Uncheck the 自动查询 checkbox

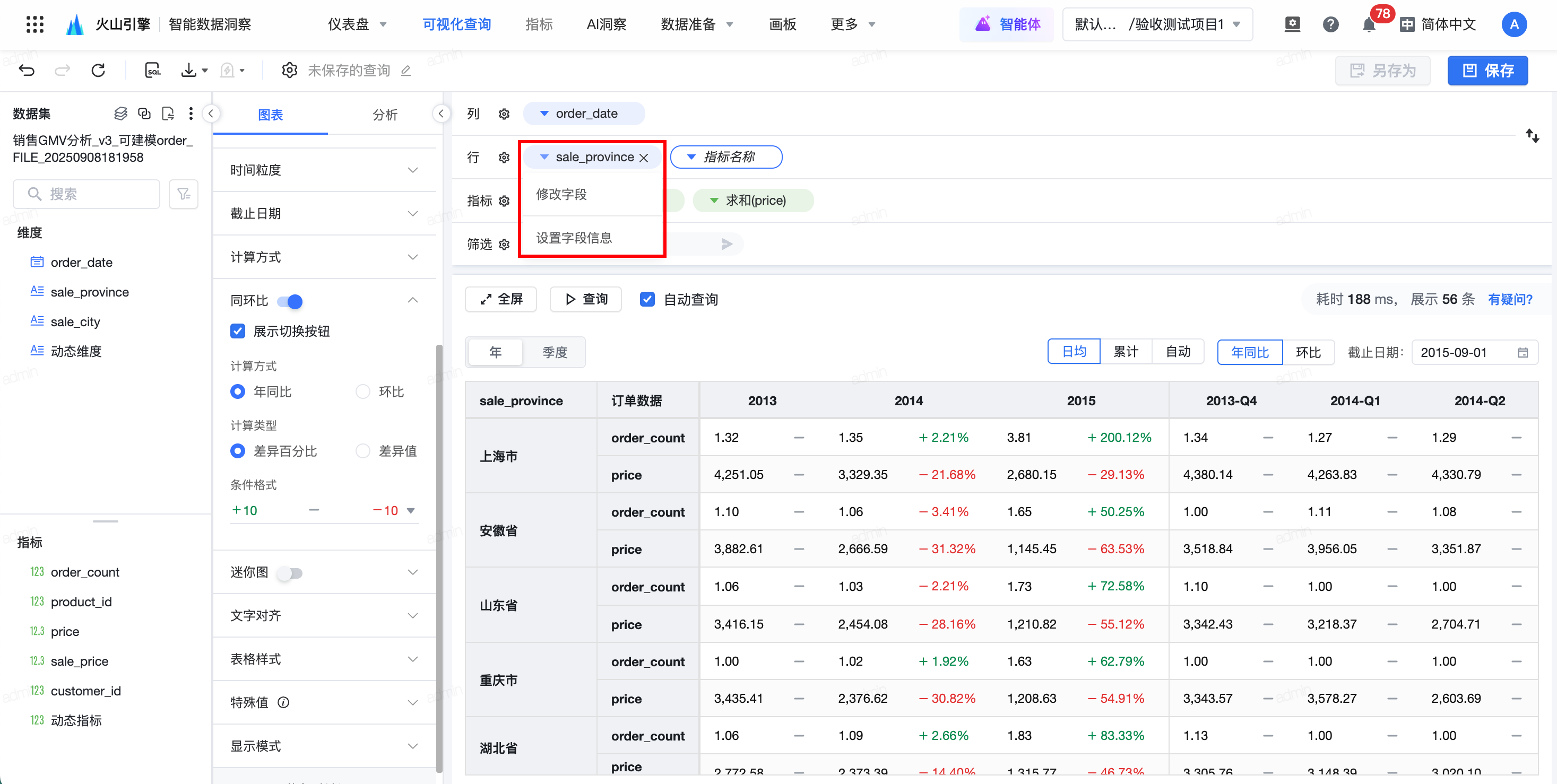[x=647, y=300]
